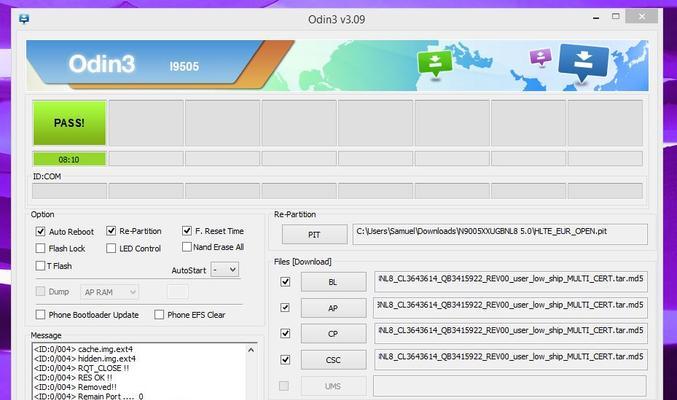The height and width of the screenshot is (400, 677).
Task: Tick Phone Bootloader Update checkbox
Action: [x=40, y=314]
